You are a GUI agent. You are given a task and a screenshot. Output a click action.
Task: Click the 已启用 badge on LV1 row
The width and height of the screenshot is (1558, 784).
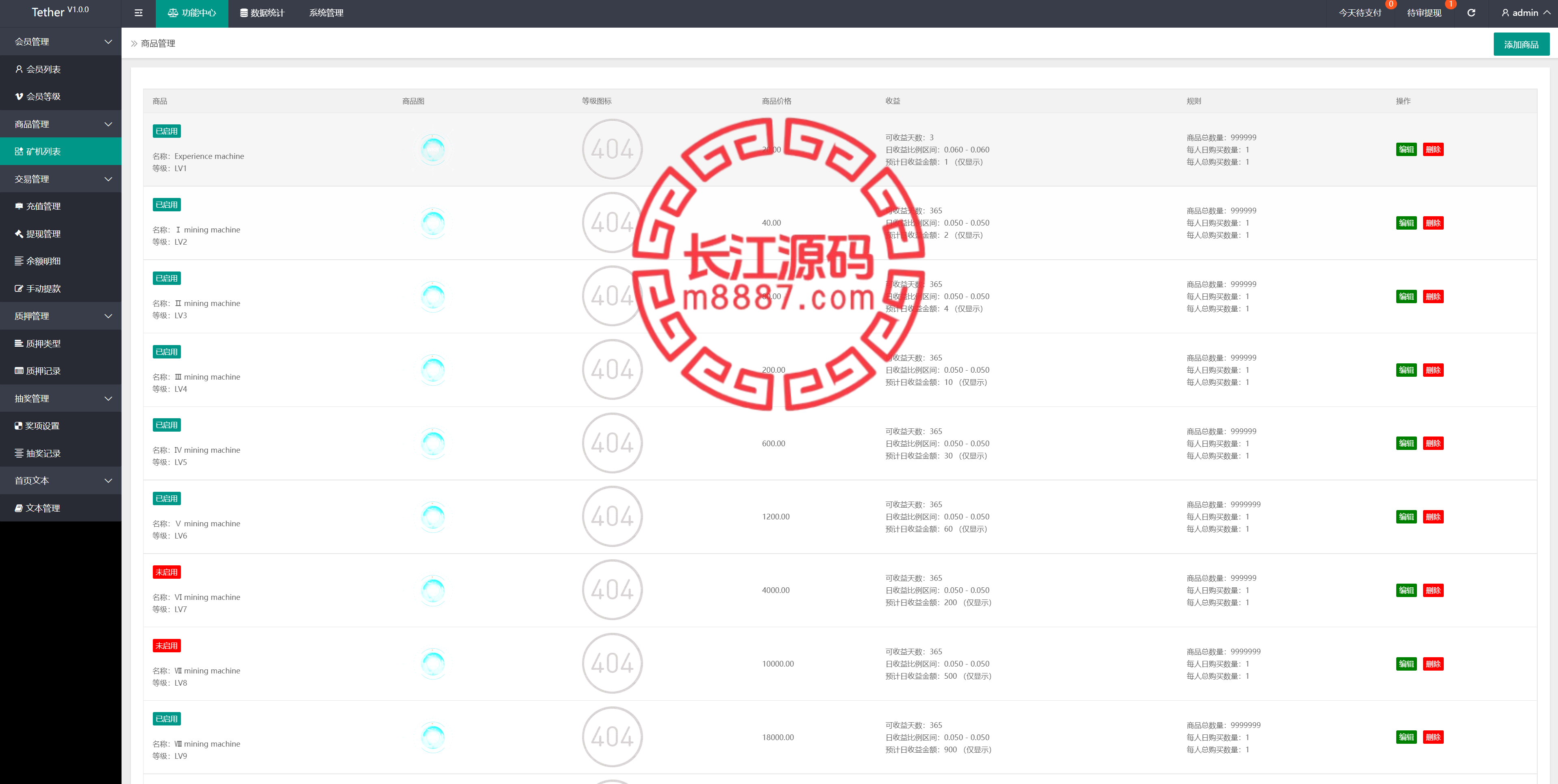point(166,131)
